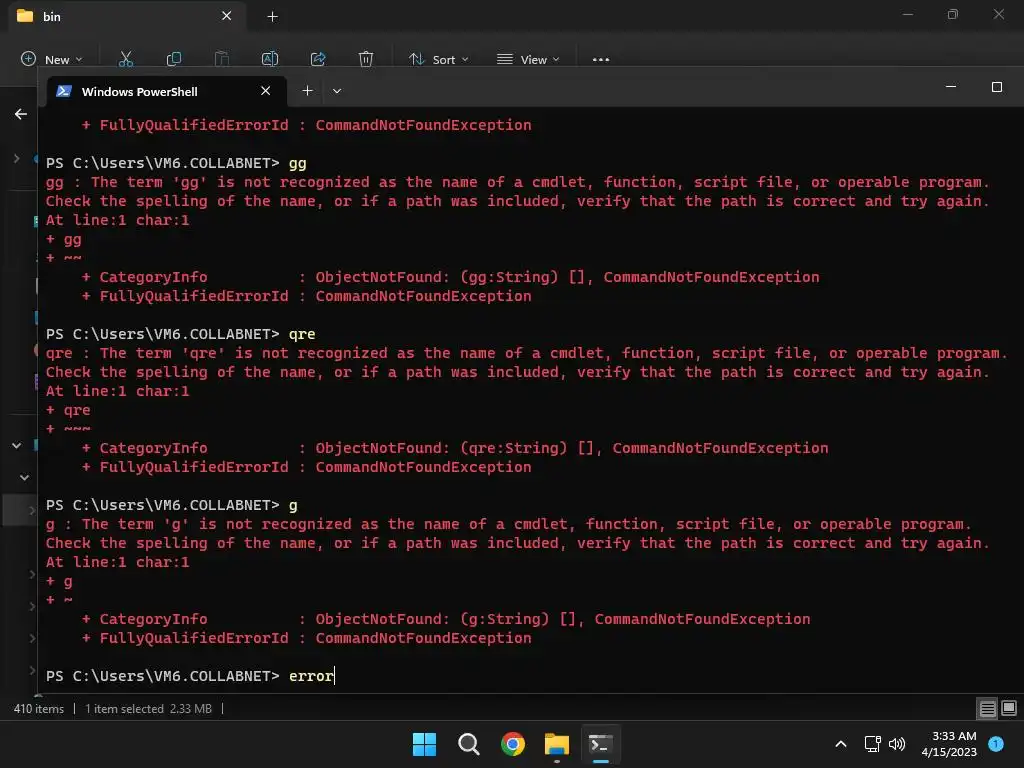Image resolution: width=1024 pixels, height=768 pixels.
Task: Minimize the PowerShell terminal window
Action: (x=951, y=87)
